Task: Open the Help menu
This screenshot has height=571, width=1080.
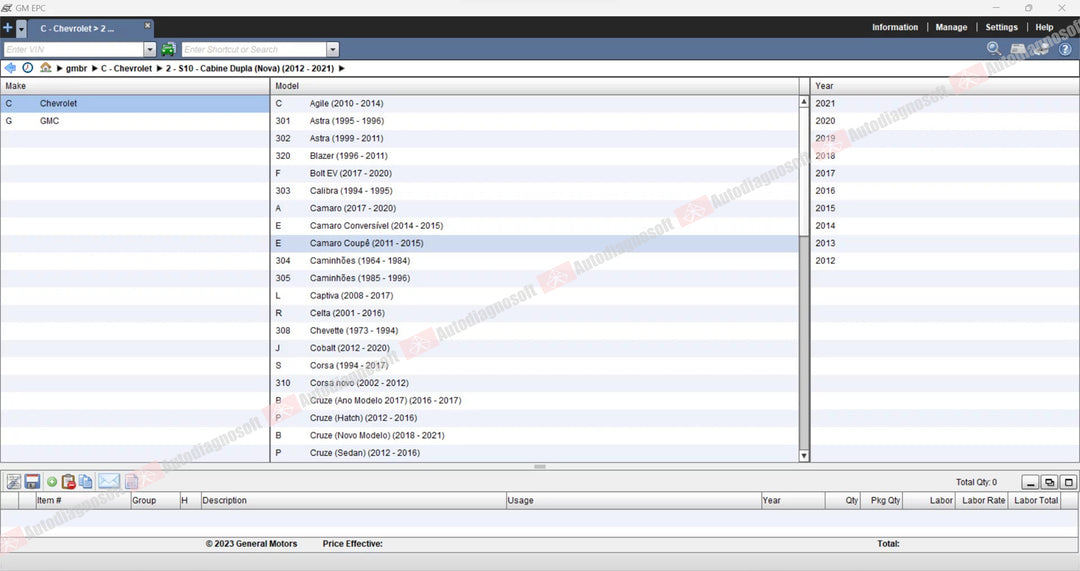Action: point(1044,28)
